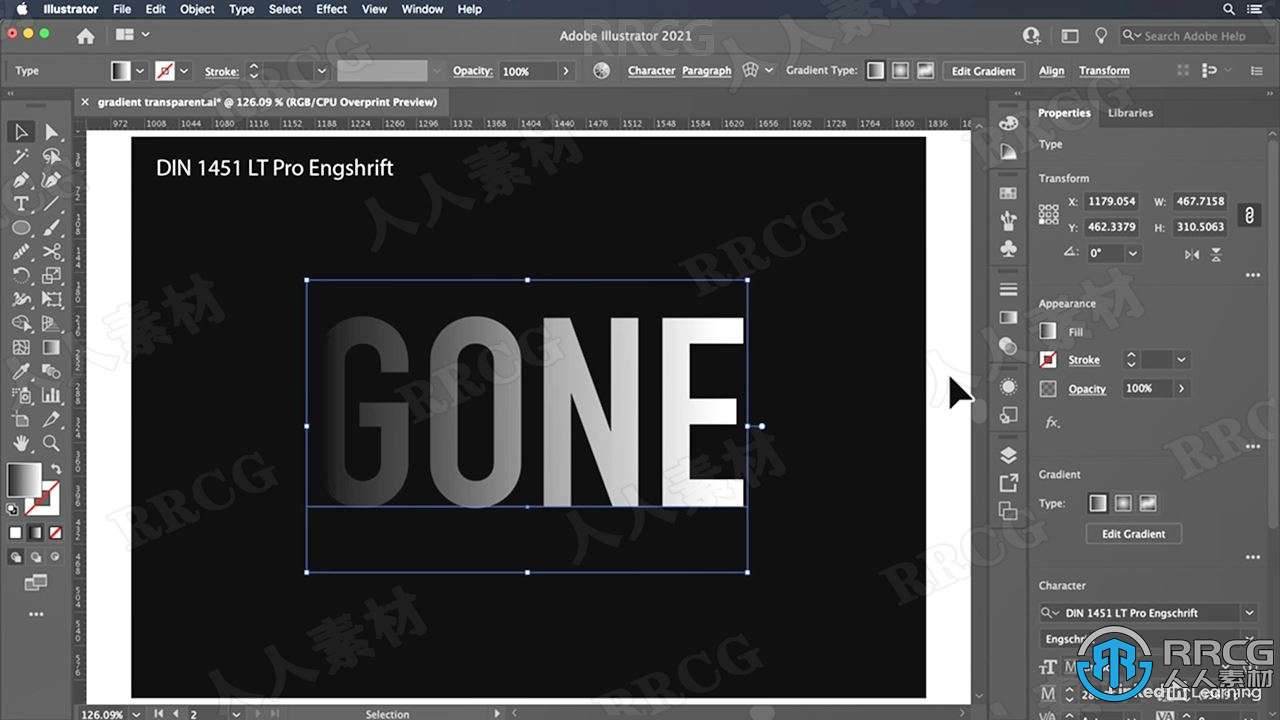The image size is (1280, 720).
Task: Open the Paragraph link in control bar
Action: (x=706, y=71)
